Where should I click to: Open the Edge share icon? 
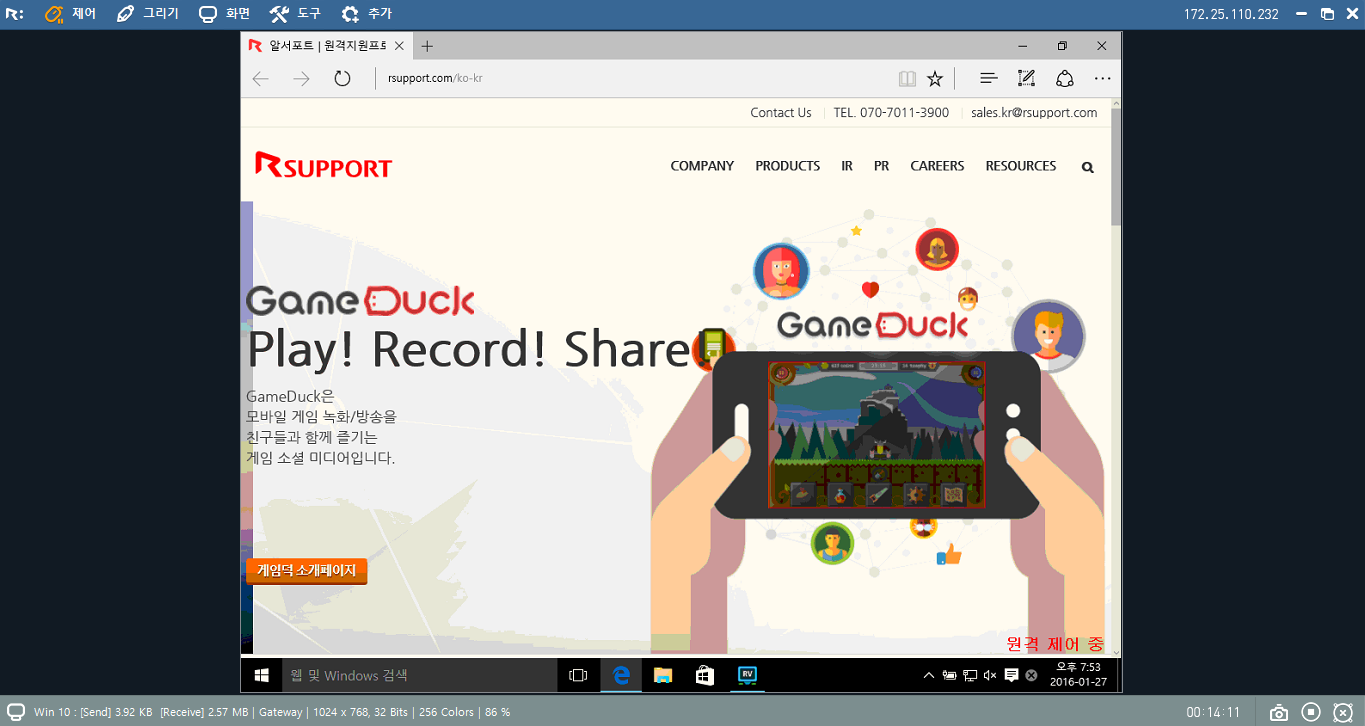point(1065,78)
